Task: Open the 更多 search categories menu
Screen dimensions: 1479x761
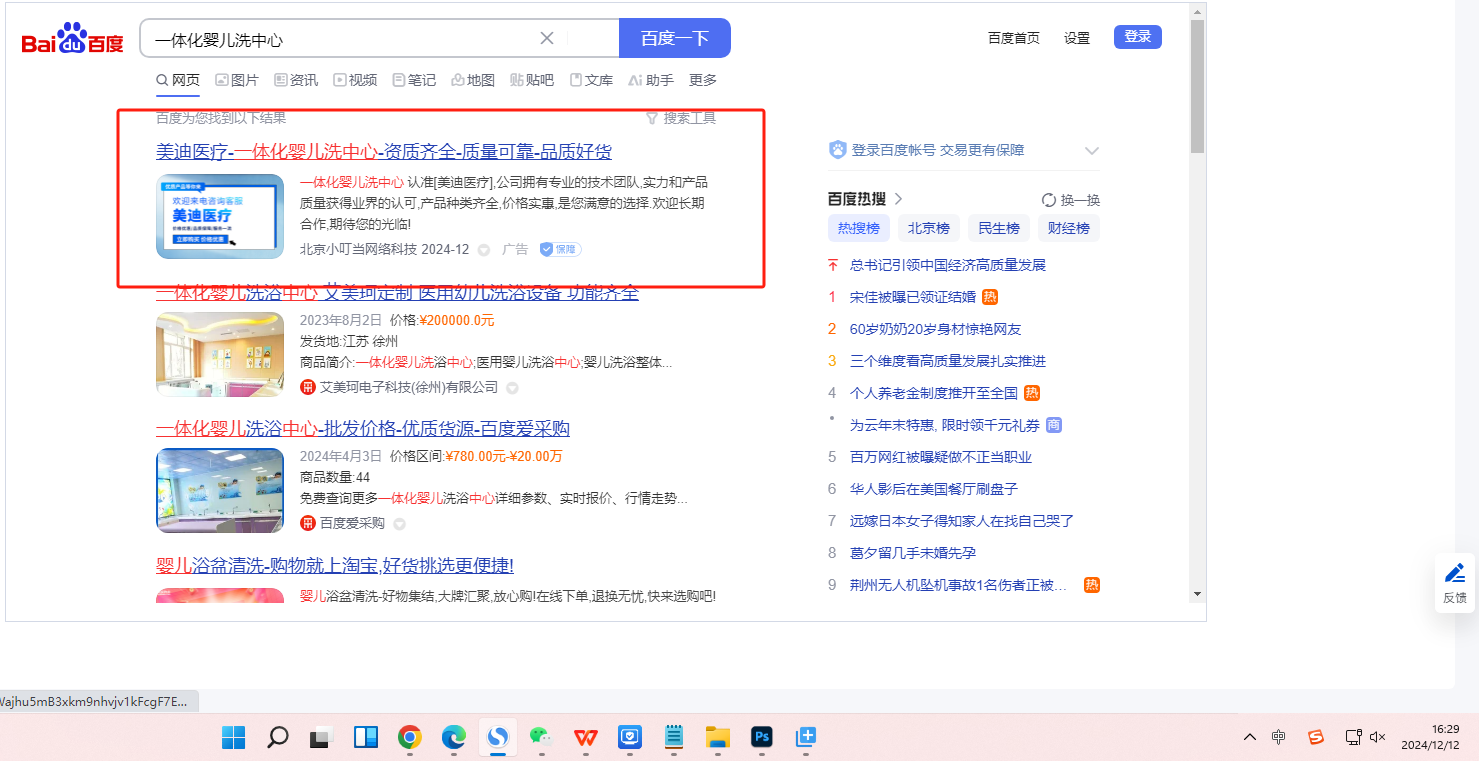Action: [702, 80]
